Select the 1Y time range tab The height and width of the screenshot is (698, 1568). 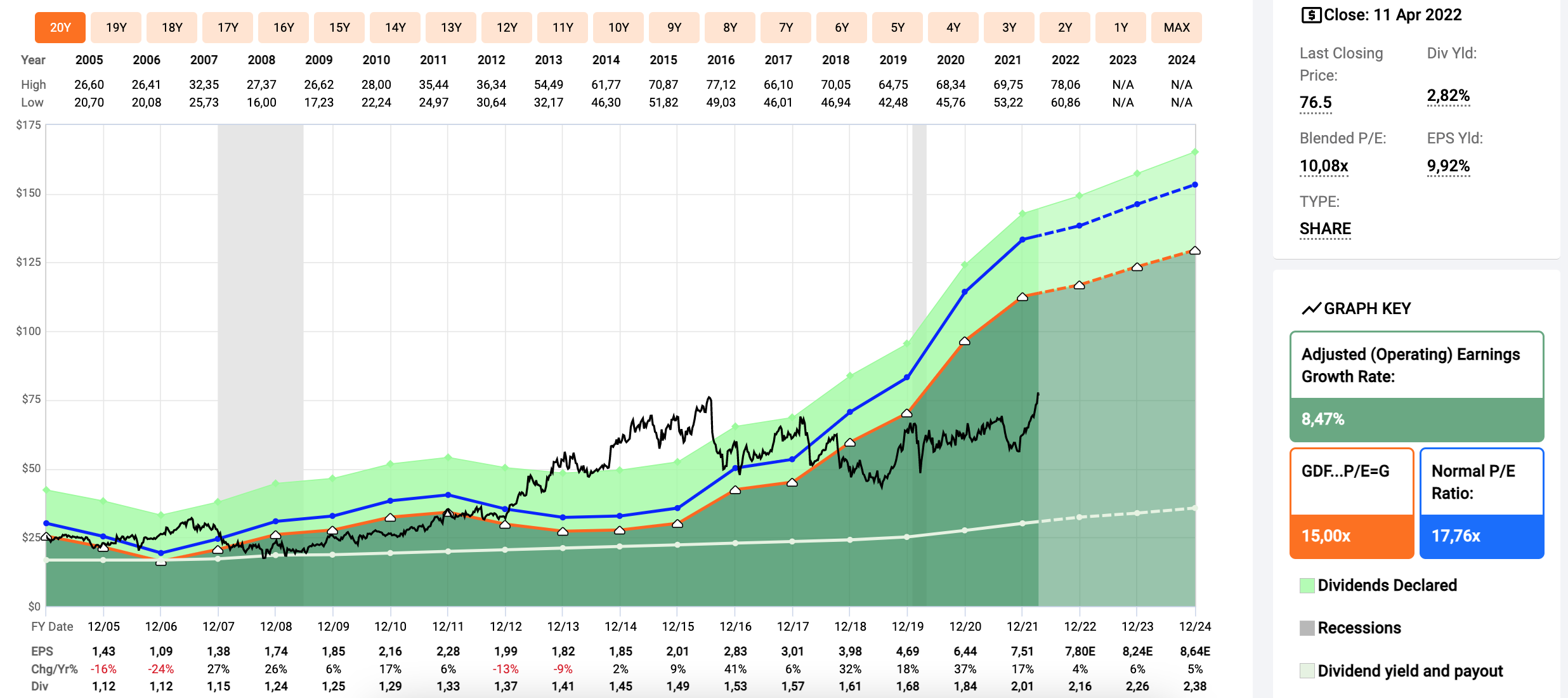1121,27
